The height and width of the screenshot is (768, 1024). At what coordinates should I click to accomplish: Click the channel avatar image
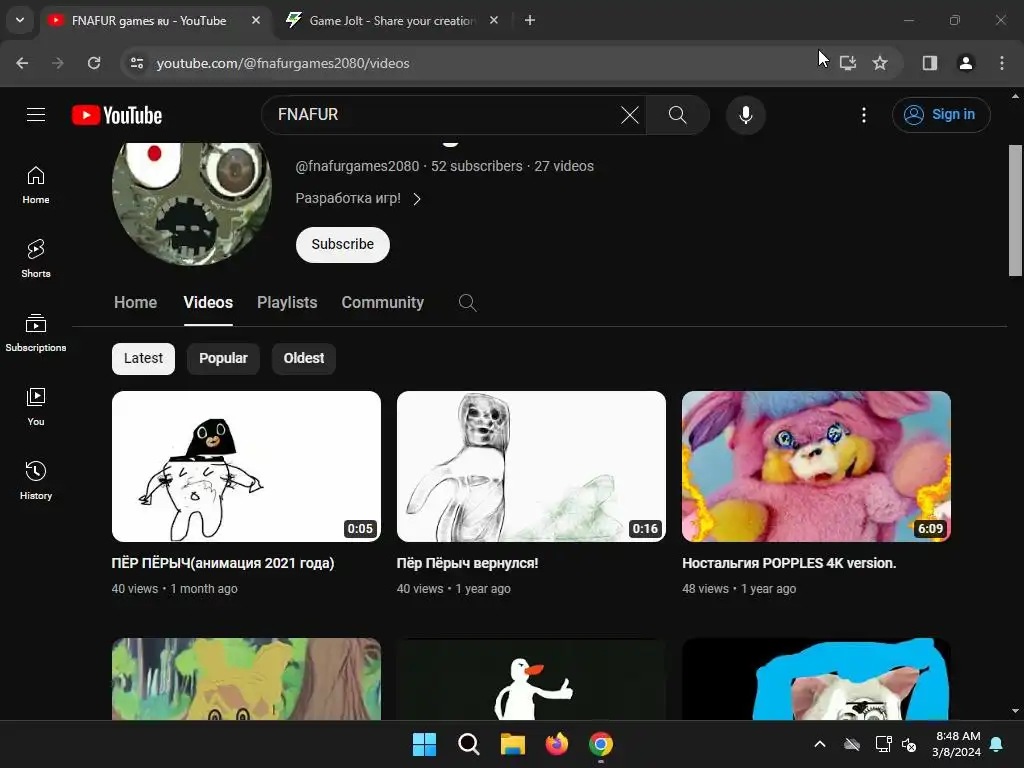(x=192, y=202)
